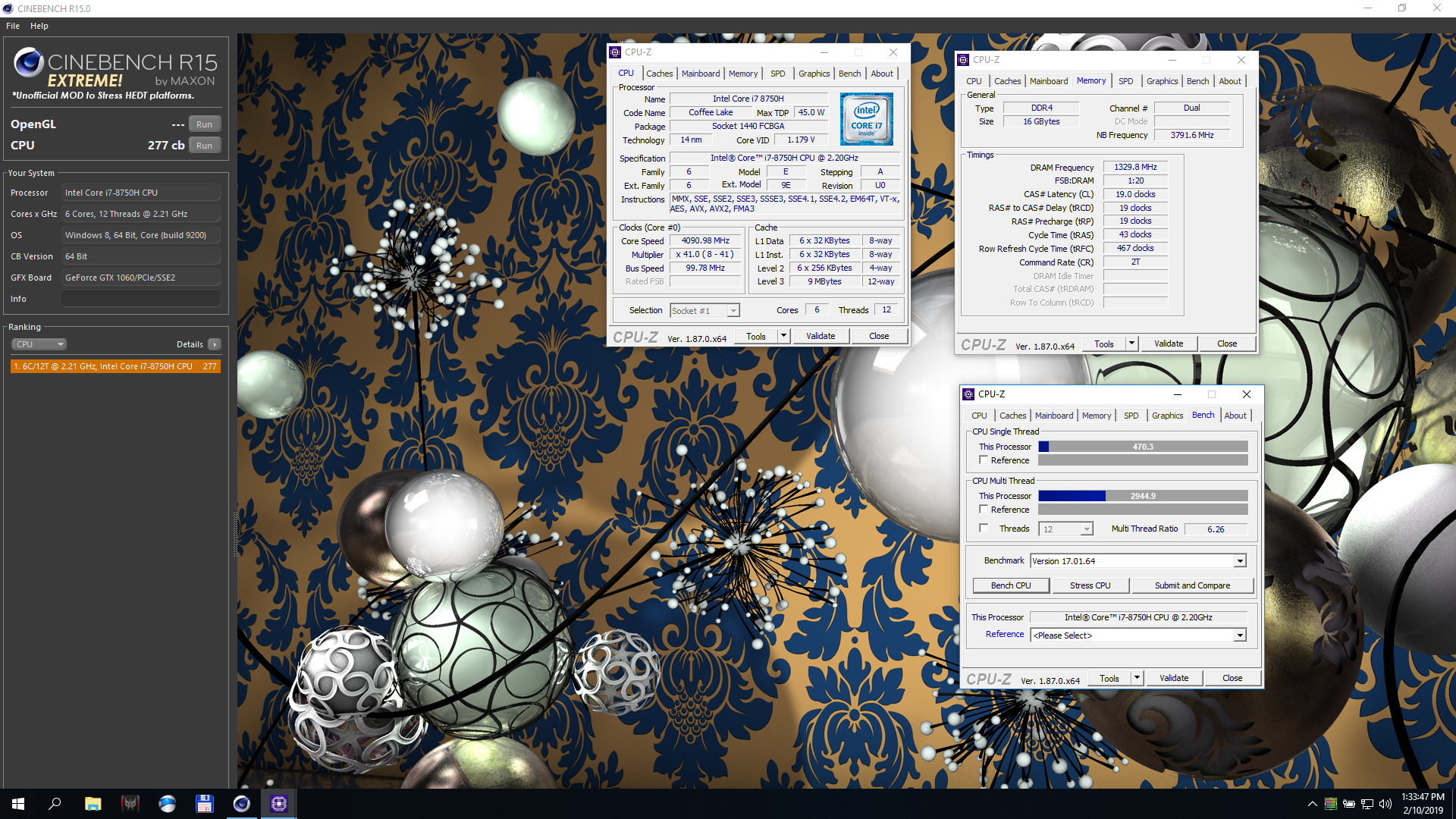
Task: Open About tab in the Memory window
Action: [x=1230, y=81]
